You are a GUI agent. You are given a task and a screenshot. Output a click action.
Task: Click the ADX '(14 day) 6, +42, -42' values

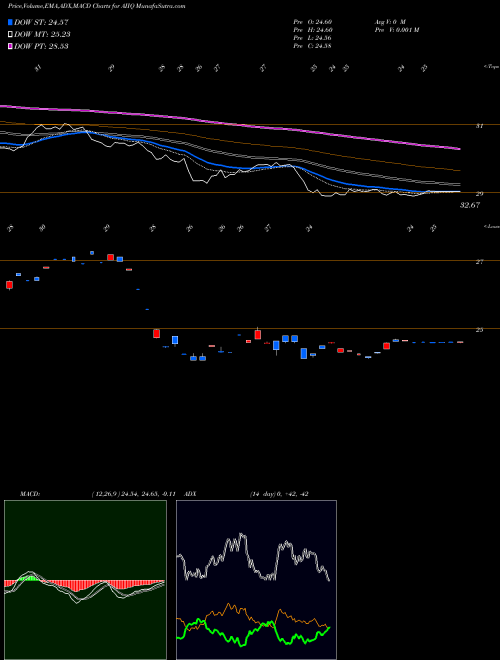tap(278, 494)
